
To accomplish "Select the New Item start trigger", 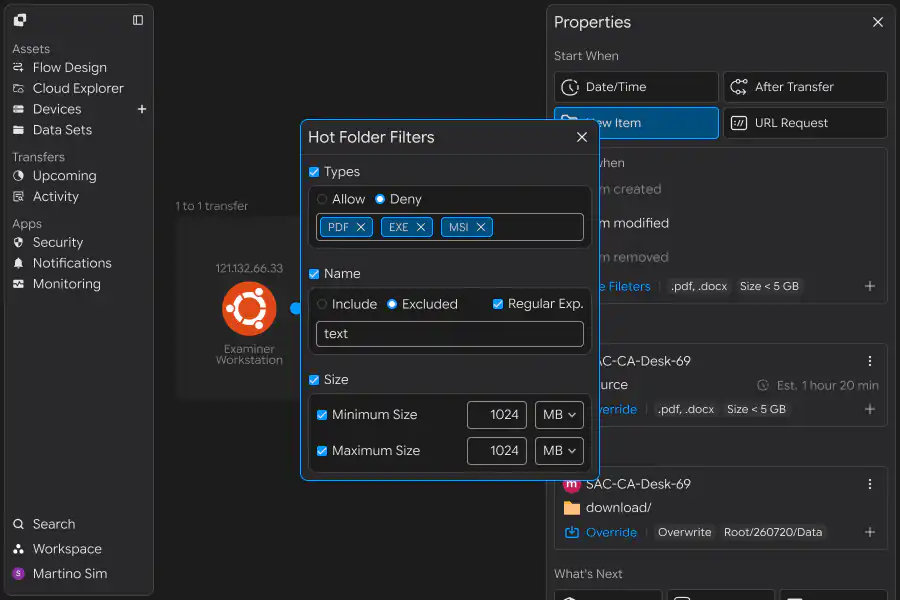I will pos(636,123).
